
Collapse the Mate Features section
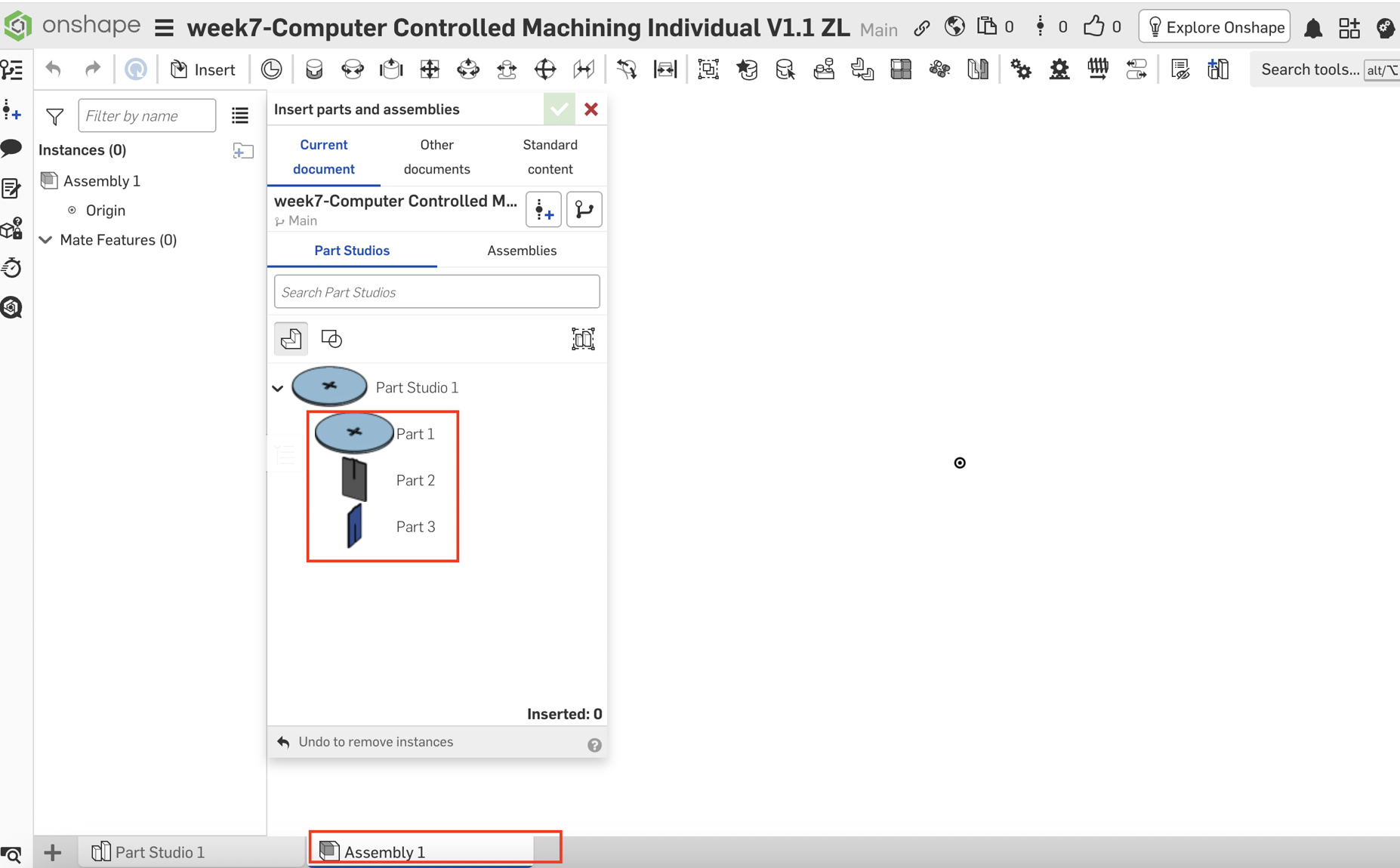(46, 240)
